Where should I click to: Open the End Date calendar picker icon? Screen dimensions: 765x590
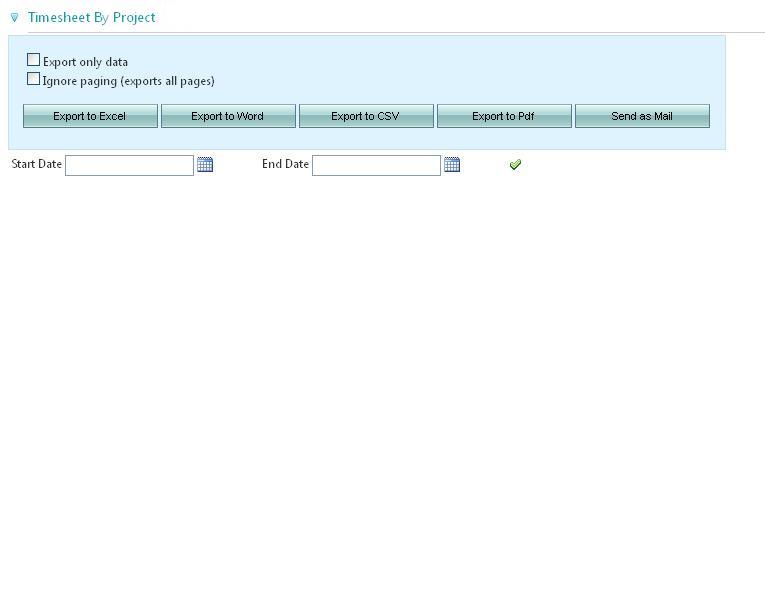tap(452, 165)
